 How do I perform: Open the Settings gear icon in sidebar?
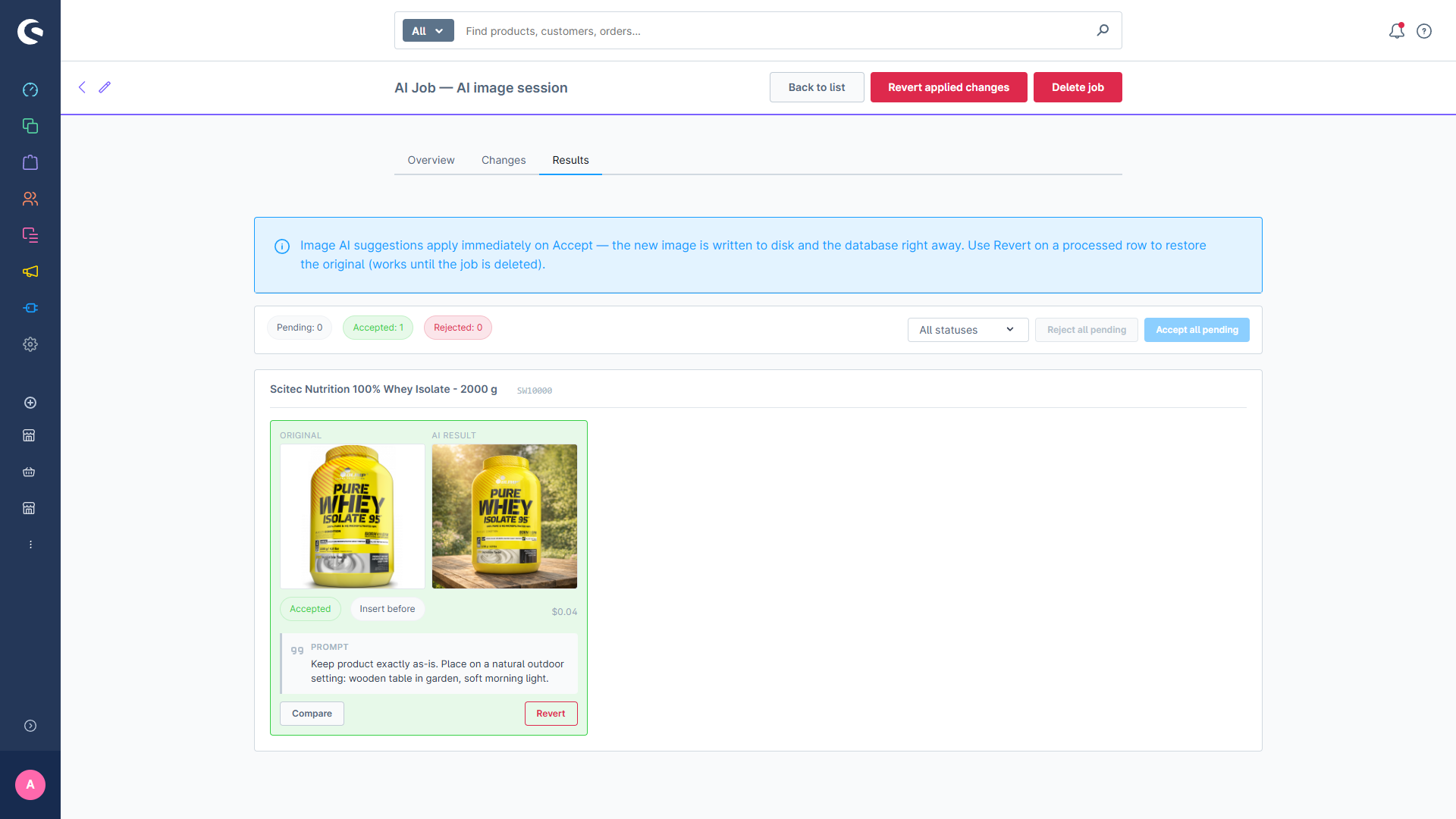tap(30, 344)
